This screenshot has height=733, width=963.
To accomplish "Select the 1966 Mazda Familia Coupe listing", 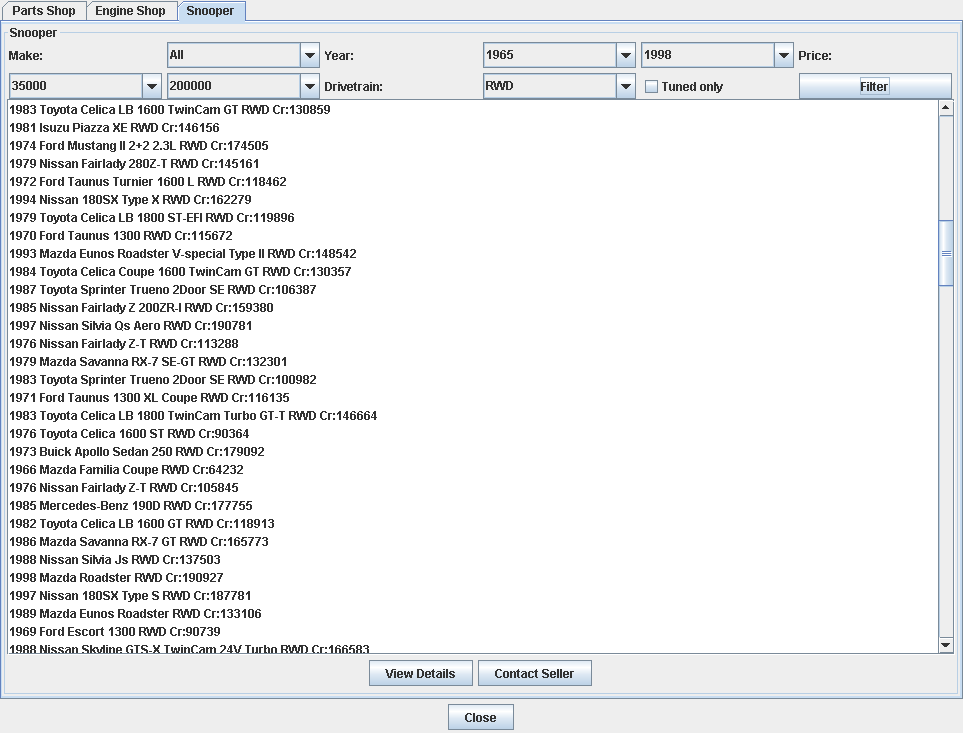I will pos(473,470).
